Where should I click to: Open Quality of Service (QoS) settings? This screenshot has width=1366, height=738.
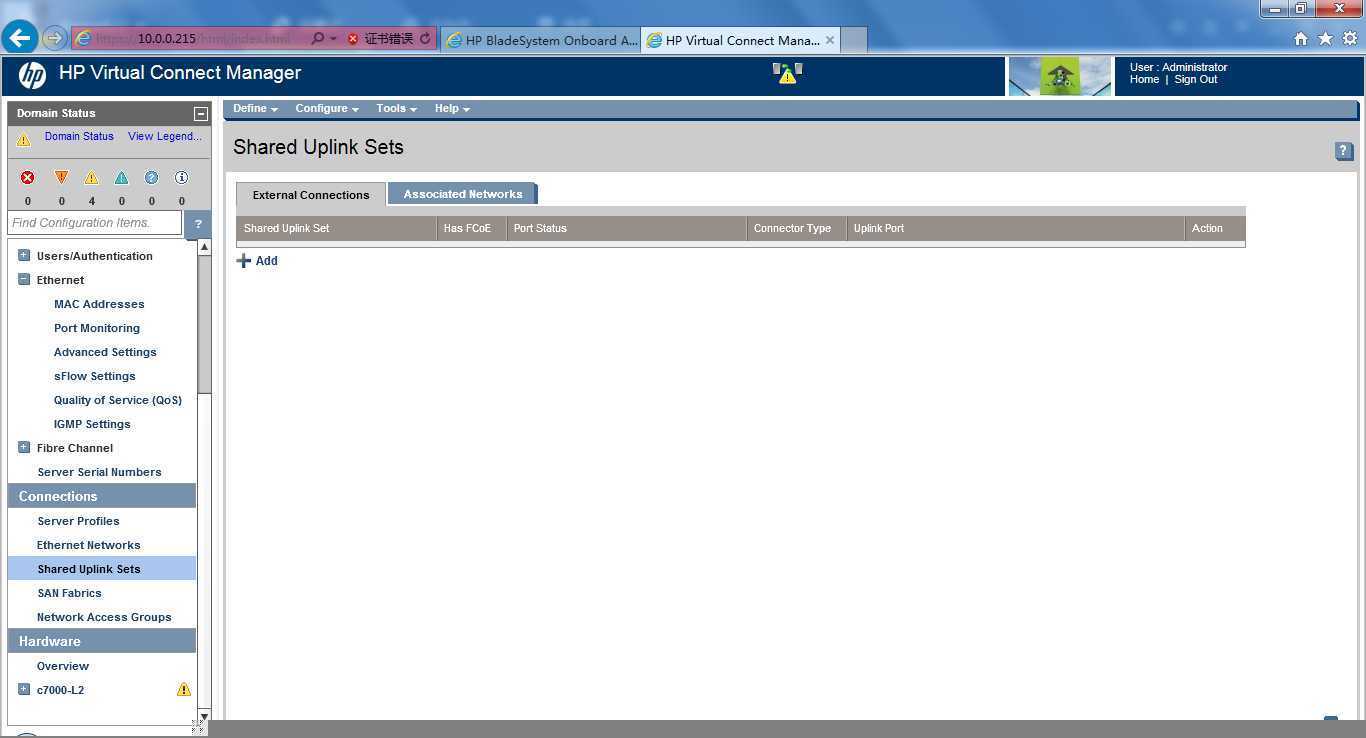tap(118, 400)
